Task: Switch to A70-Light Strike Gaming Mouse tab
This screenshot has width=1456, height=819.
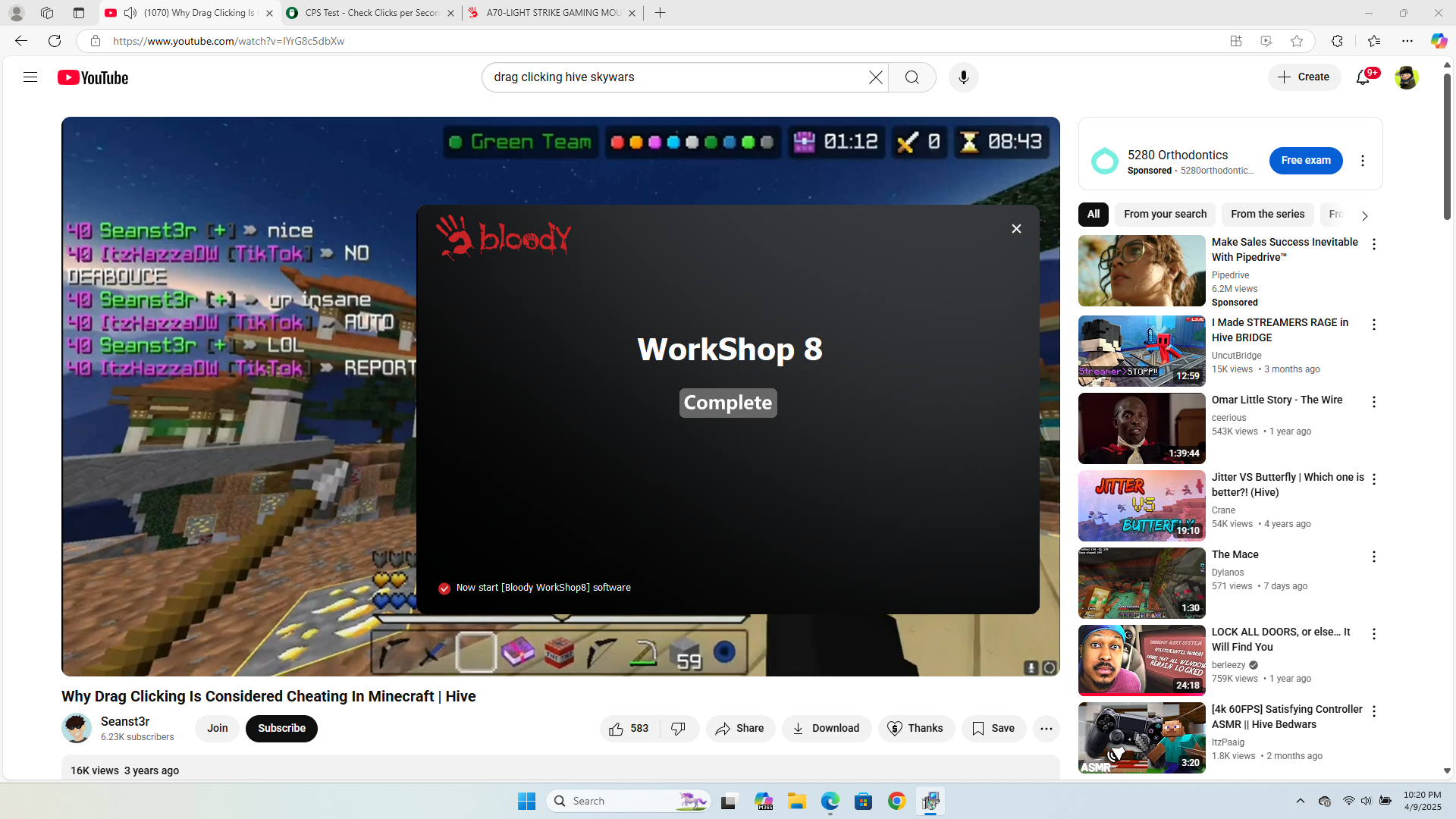Action: [x=552, y=13]
